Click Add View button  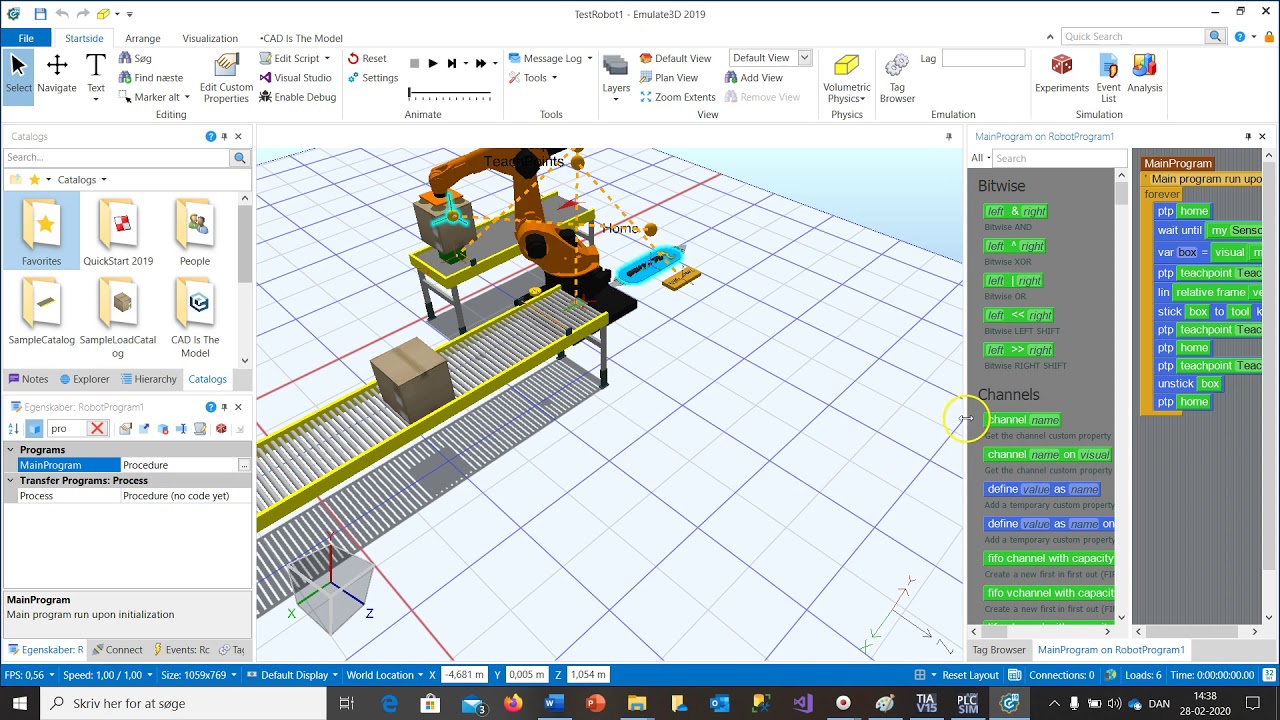pyautogui.click(x=753, y=78)
